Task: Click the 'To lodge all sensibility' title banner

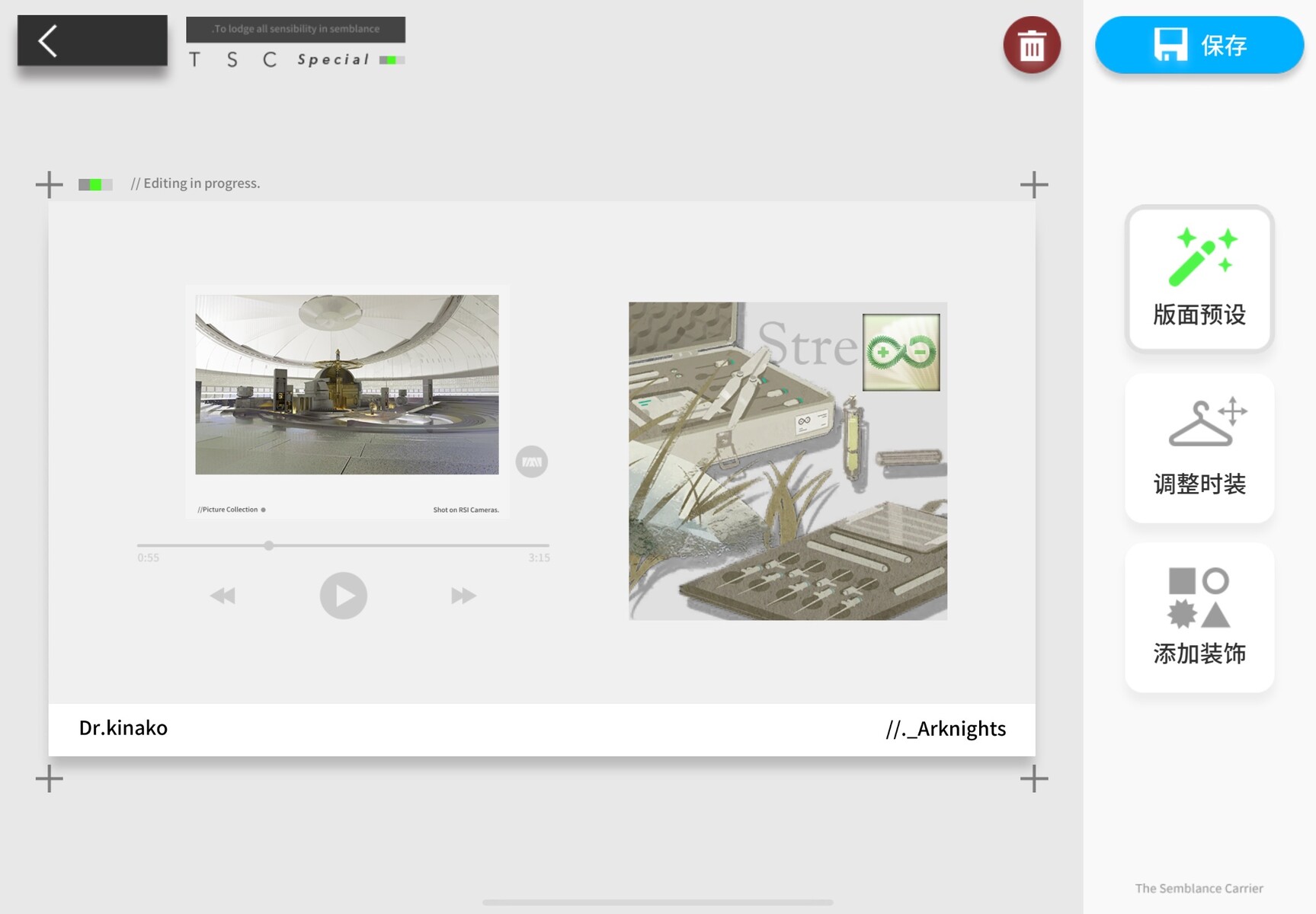Action: (296, 29)
